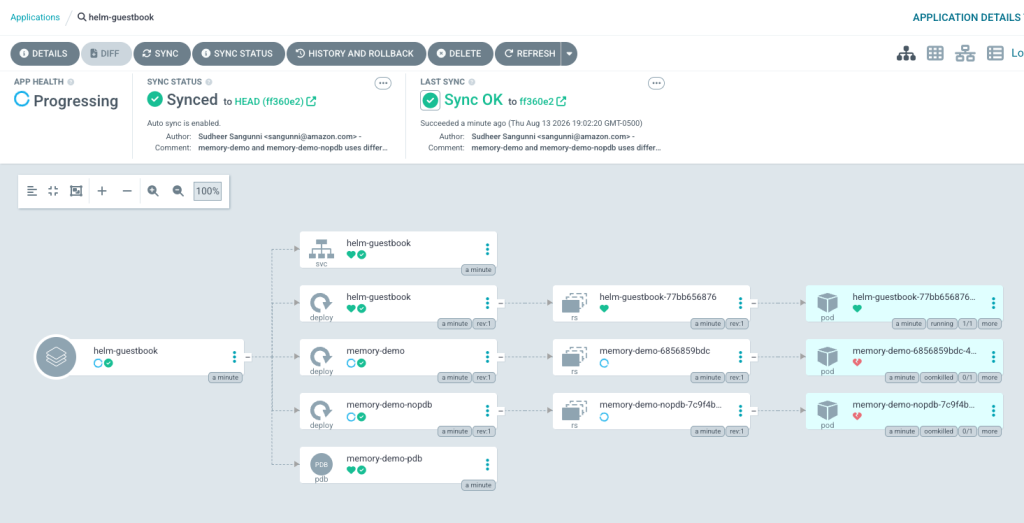Click the DELETE application button
Screen dimensions: 1024x523
pos(460,54)
